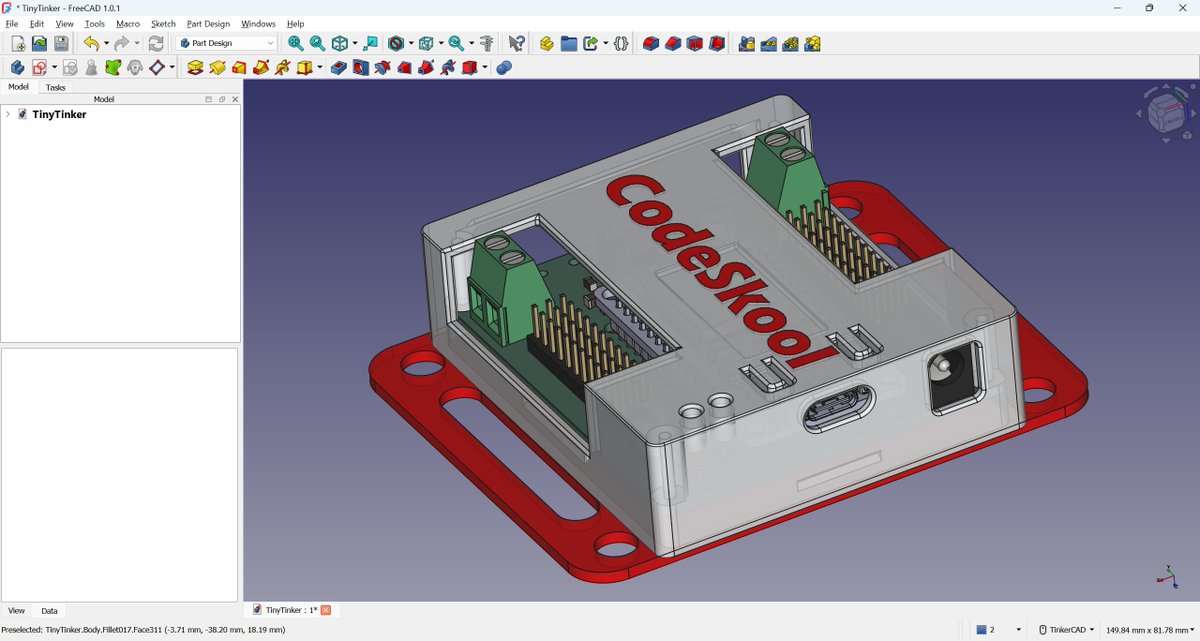Viewport: 1200px width, 641px height.
Task: Create a new Body
Action: [17, 67]
